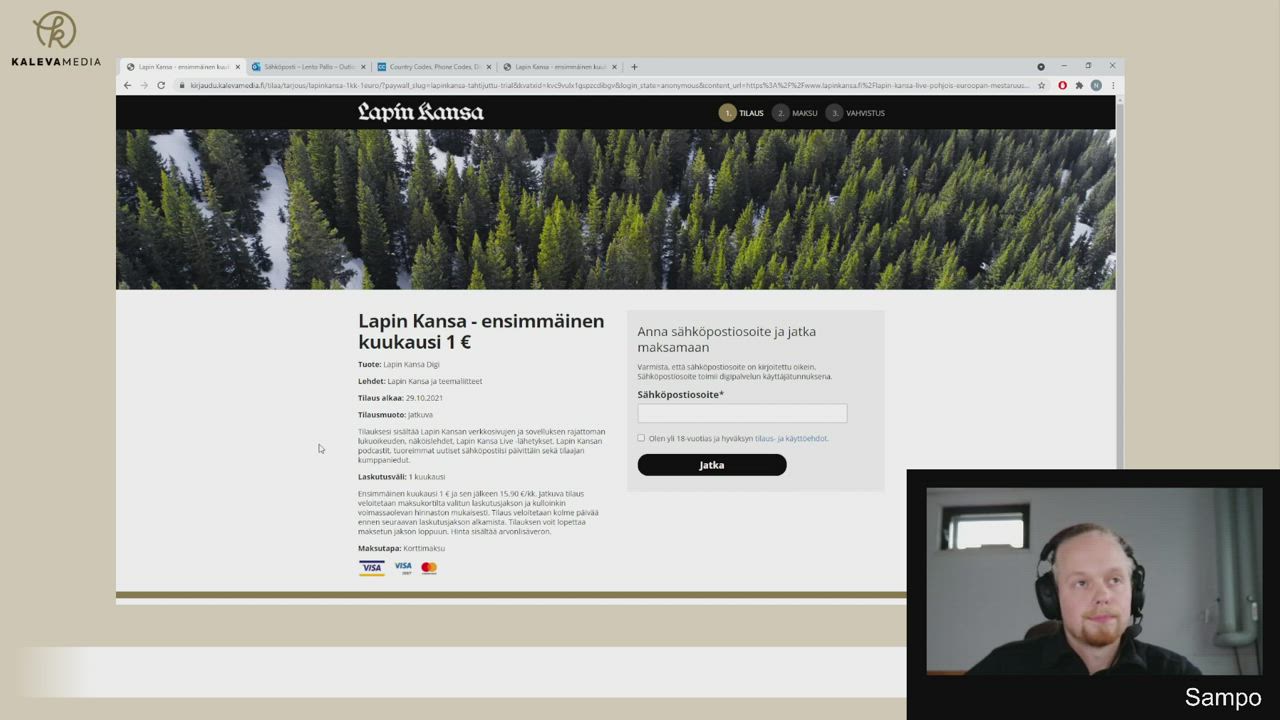1280x720 pixels.
Task: Click the dark circle icon beside window controls
Action: click(x=1041, y=66)
